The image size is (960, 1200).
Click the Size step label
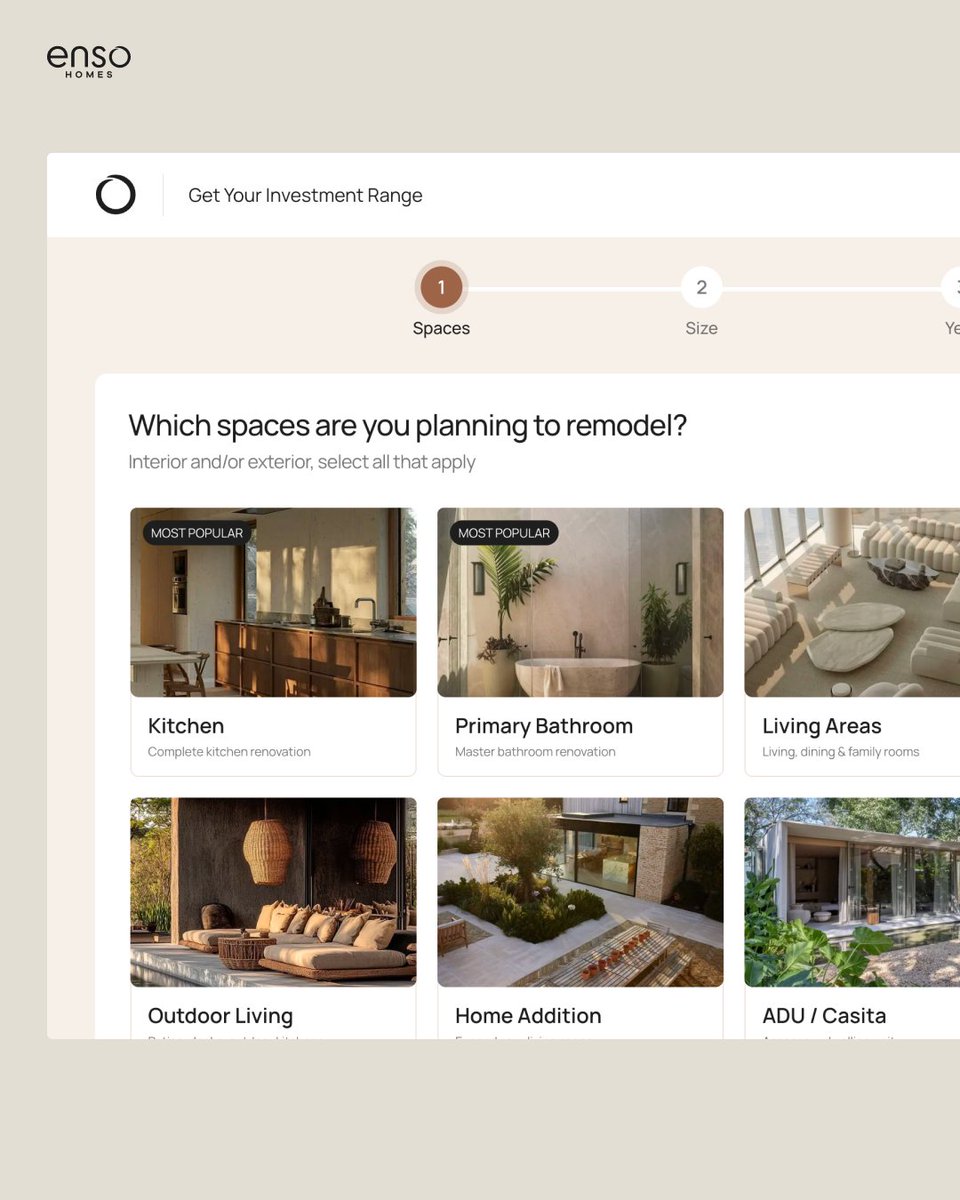point(701,328)
